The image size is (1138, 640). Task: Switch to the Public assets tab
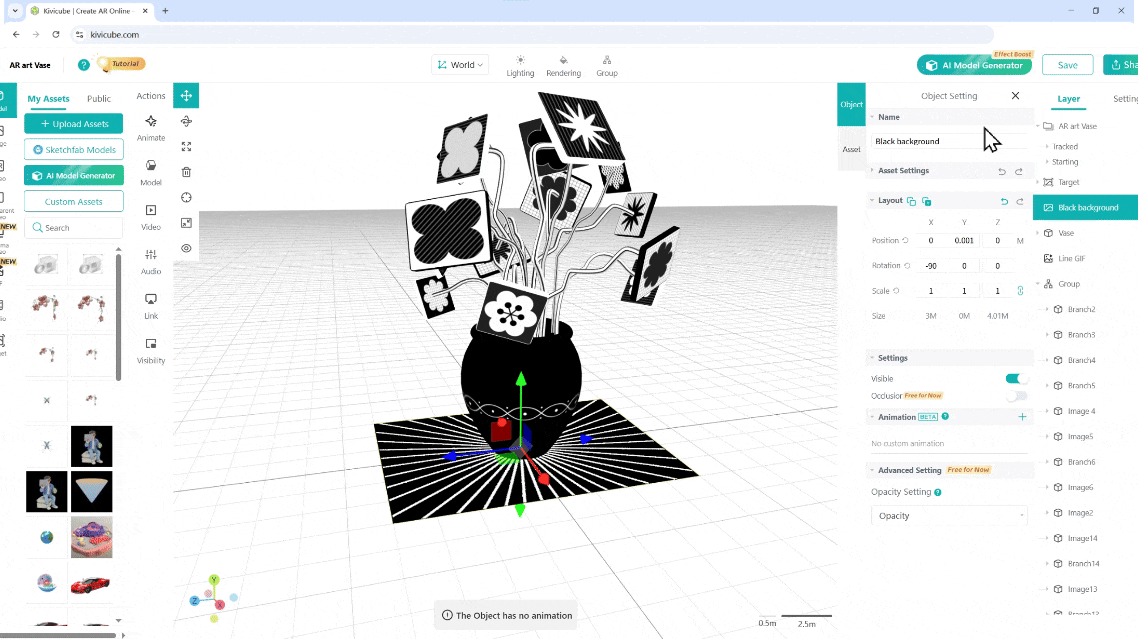(99, 99)
